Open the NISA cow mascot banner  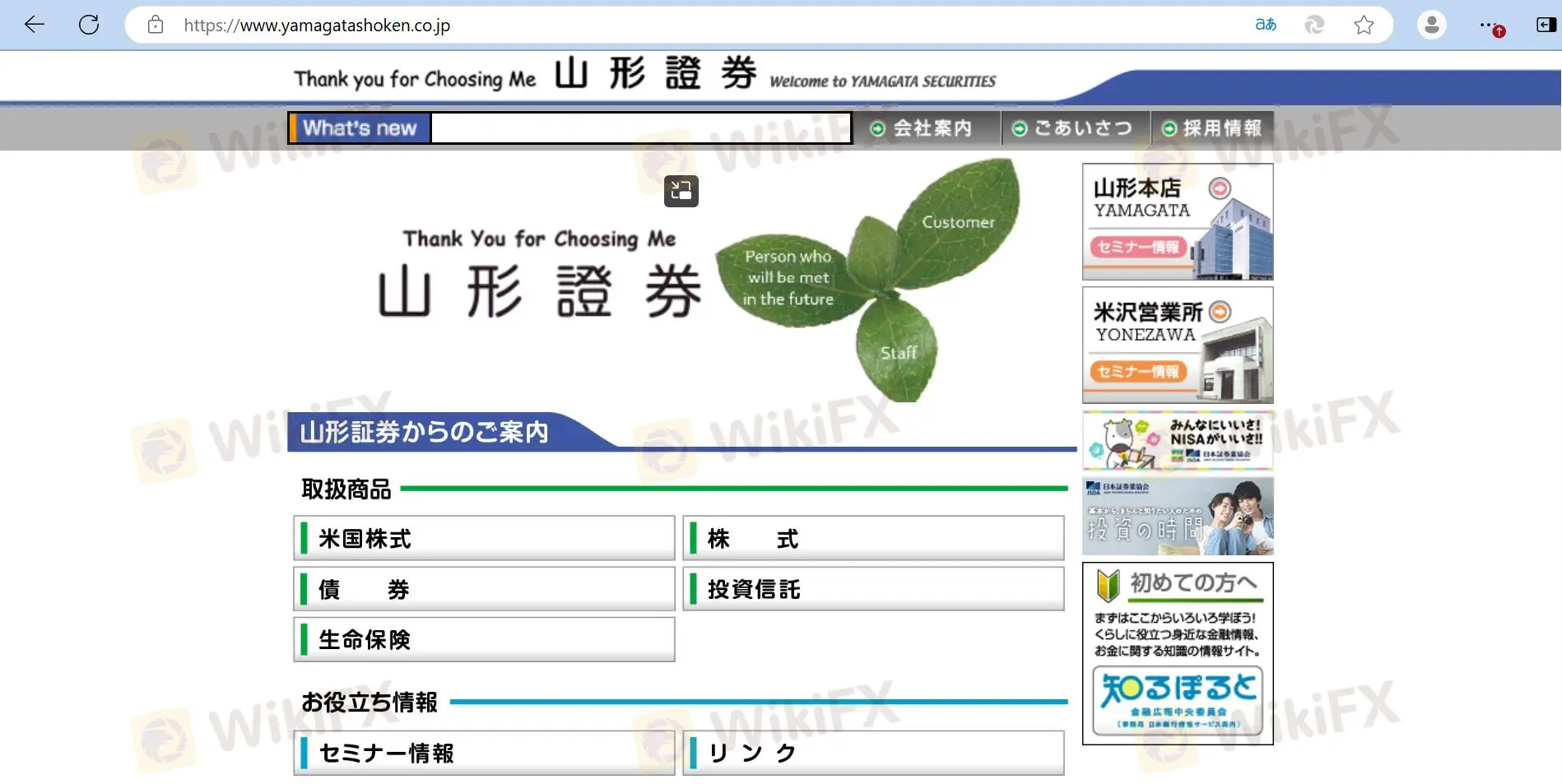(1178, 441)
